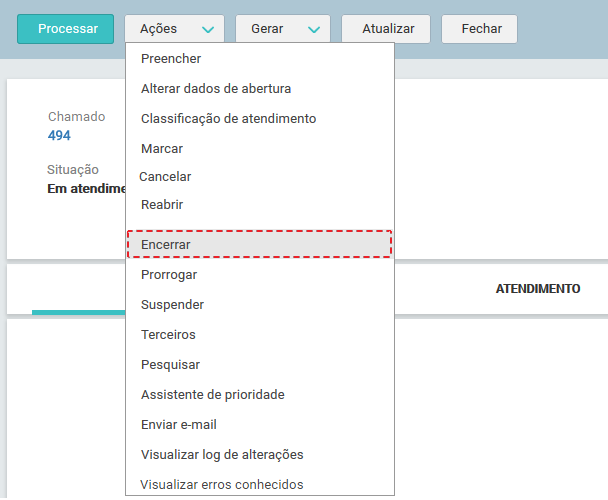
Task: Choose Alterar dados de abertura
Action: pos(216,89)
